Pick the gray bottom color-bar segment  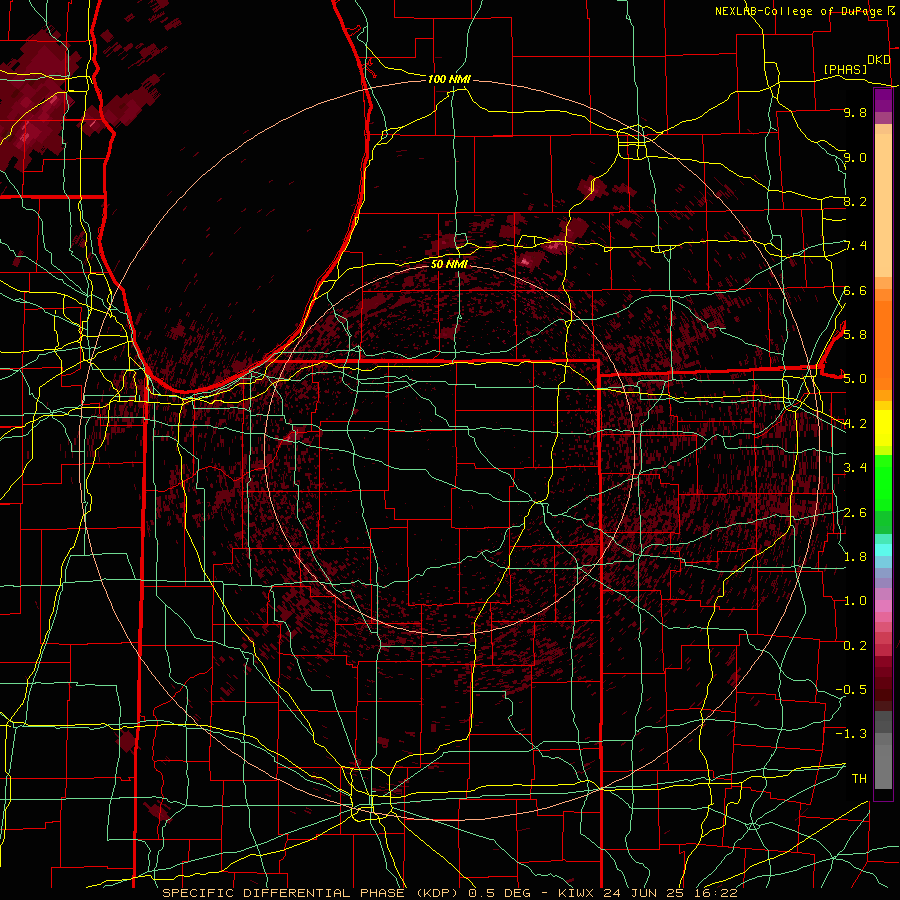883,766
